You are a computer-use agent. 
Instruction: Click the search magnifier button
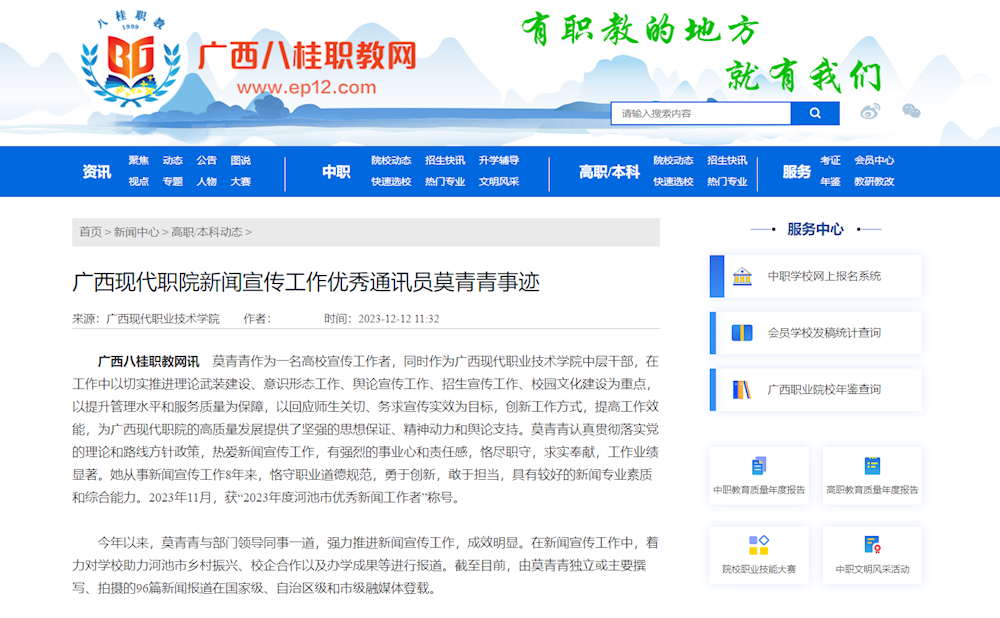(815, 113)
